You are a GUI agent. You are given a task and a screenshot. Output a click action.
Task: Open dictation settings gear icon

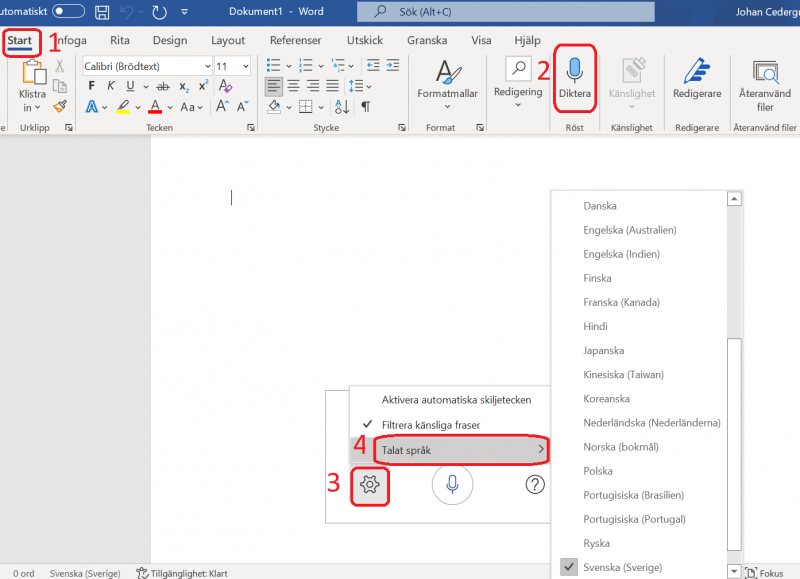click(x=369, y=485)
